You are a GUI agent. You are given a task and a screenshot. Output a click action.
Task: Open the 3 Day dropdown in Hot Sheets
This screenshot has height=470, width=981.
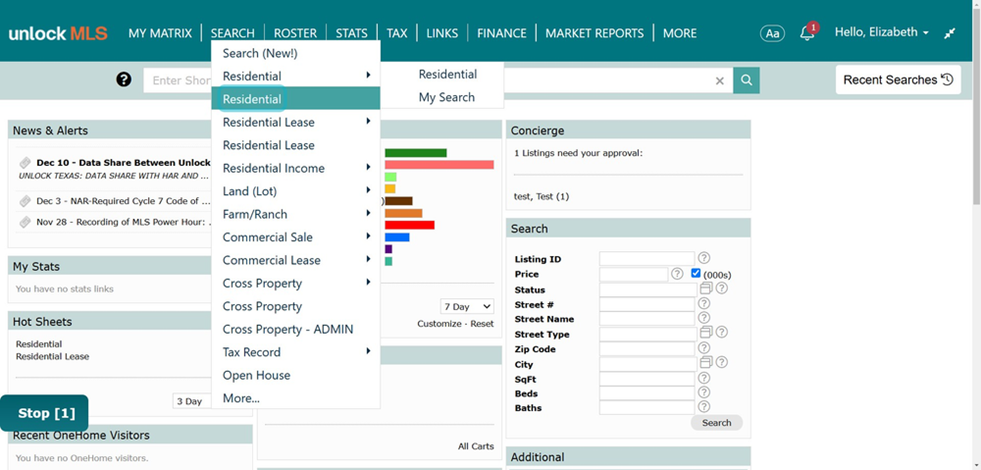point(193,401)
